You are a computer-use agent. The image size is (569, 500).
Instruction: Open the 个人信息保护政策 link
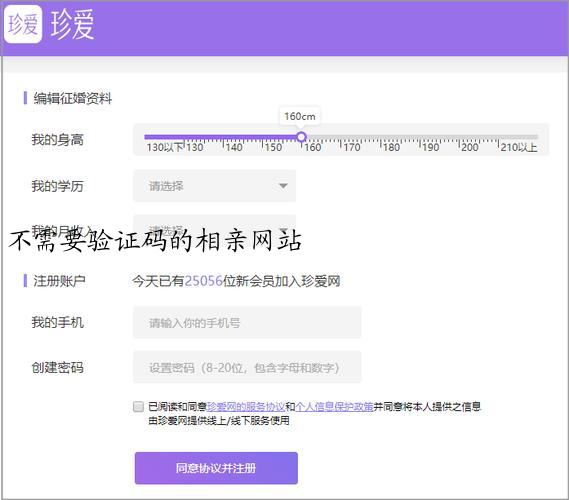click(x=334, y=407)
